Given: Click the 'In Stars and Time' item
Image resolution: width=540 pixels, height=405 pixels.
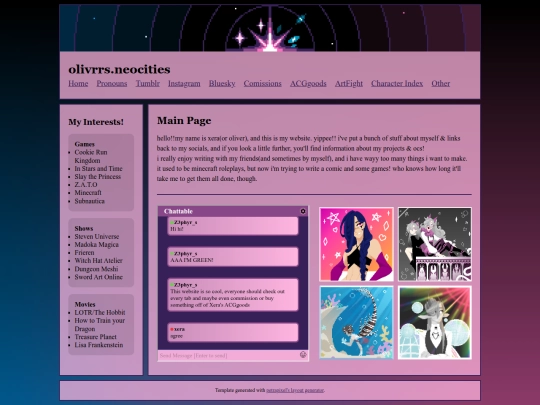Looking at the screenshot, I should (98, 168).
